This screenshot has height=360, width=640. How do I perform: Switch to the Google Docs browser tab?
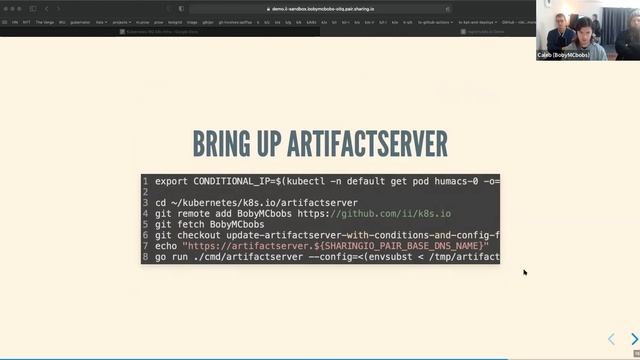click(x=160, y=31)
